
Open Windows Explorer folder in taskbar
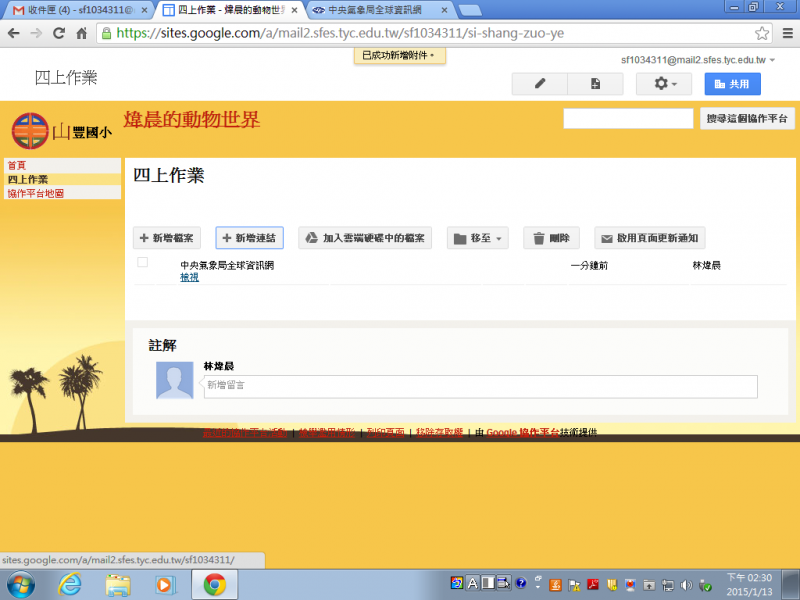click(118, 585)
